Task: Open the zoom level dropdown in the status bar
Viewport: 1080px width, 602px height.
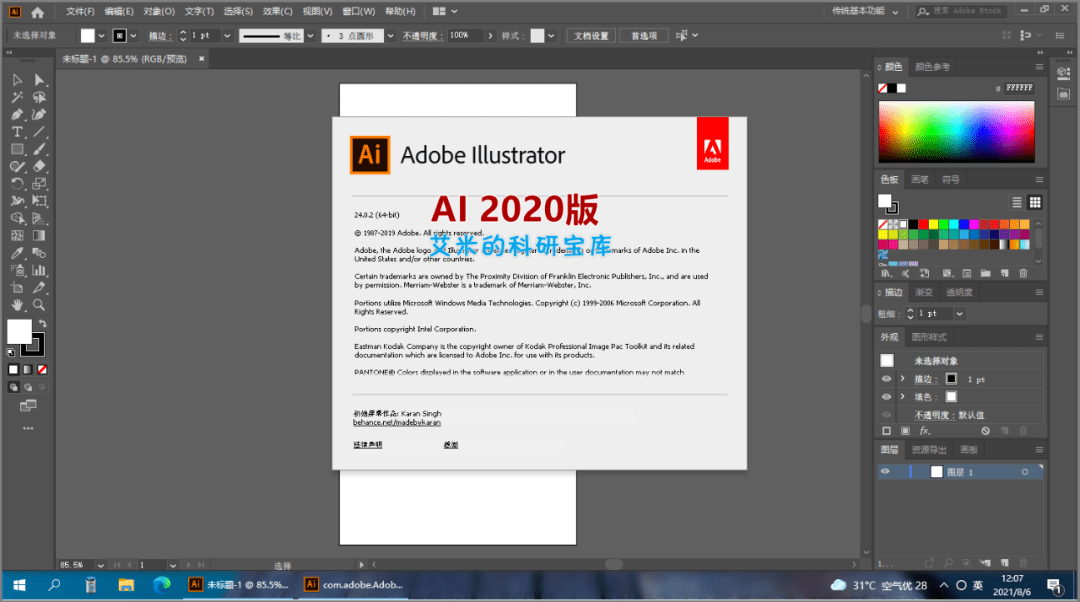Action: click(x=101, y=565)
